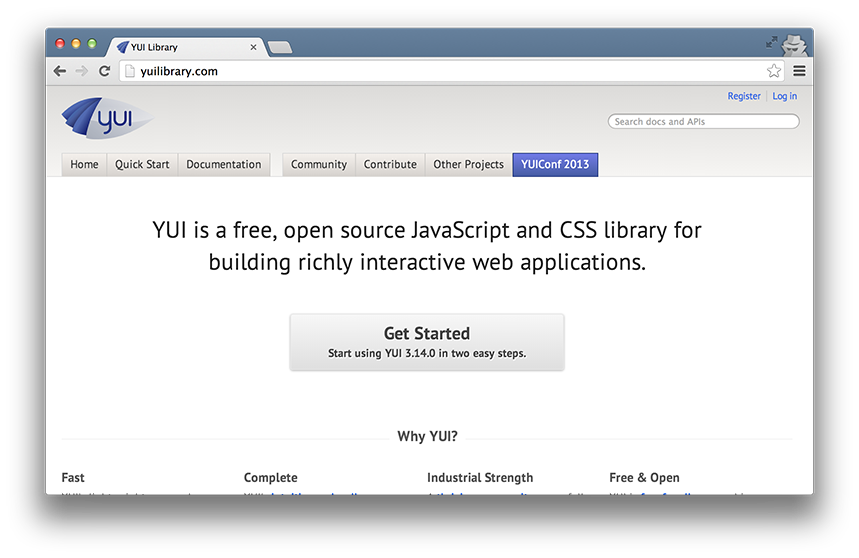This screenshot has width=859, height=558.
Task: Go back using the browser back arrow
Action: pyautogui.click(x=60, y=71)
